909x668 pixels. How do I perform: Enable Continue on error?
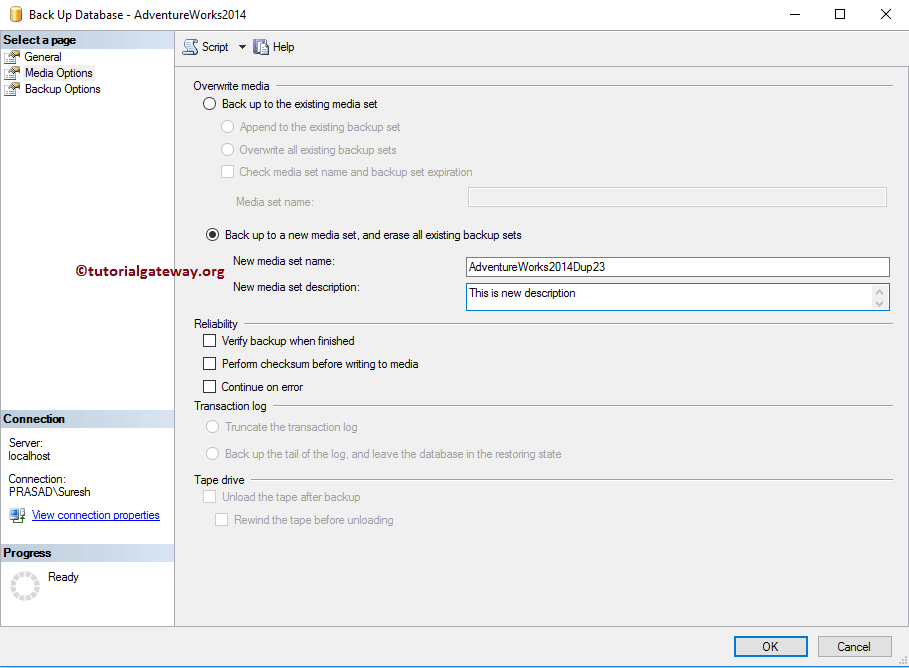(209, 387)
